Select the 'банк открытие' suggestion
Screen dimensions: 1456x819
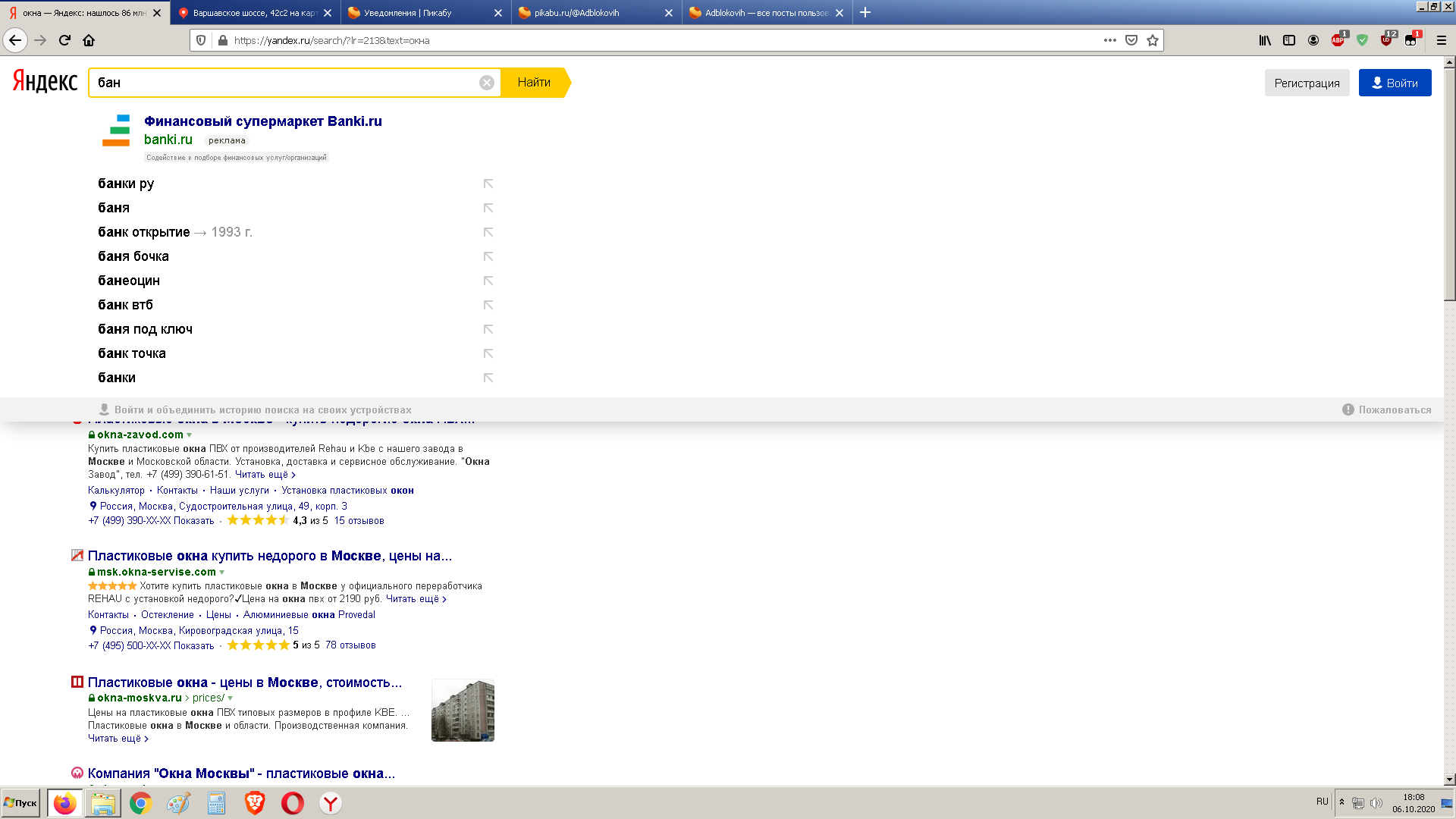144,232
